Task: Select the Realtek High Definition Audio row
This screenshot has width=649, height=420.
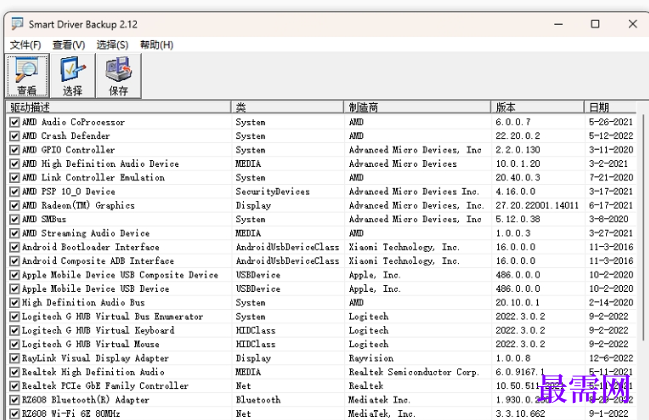Action: [322, 372]
